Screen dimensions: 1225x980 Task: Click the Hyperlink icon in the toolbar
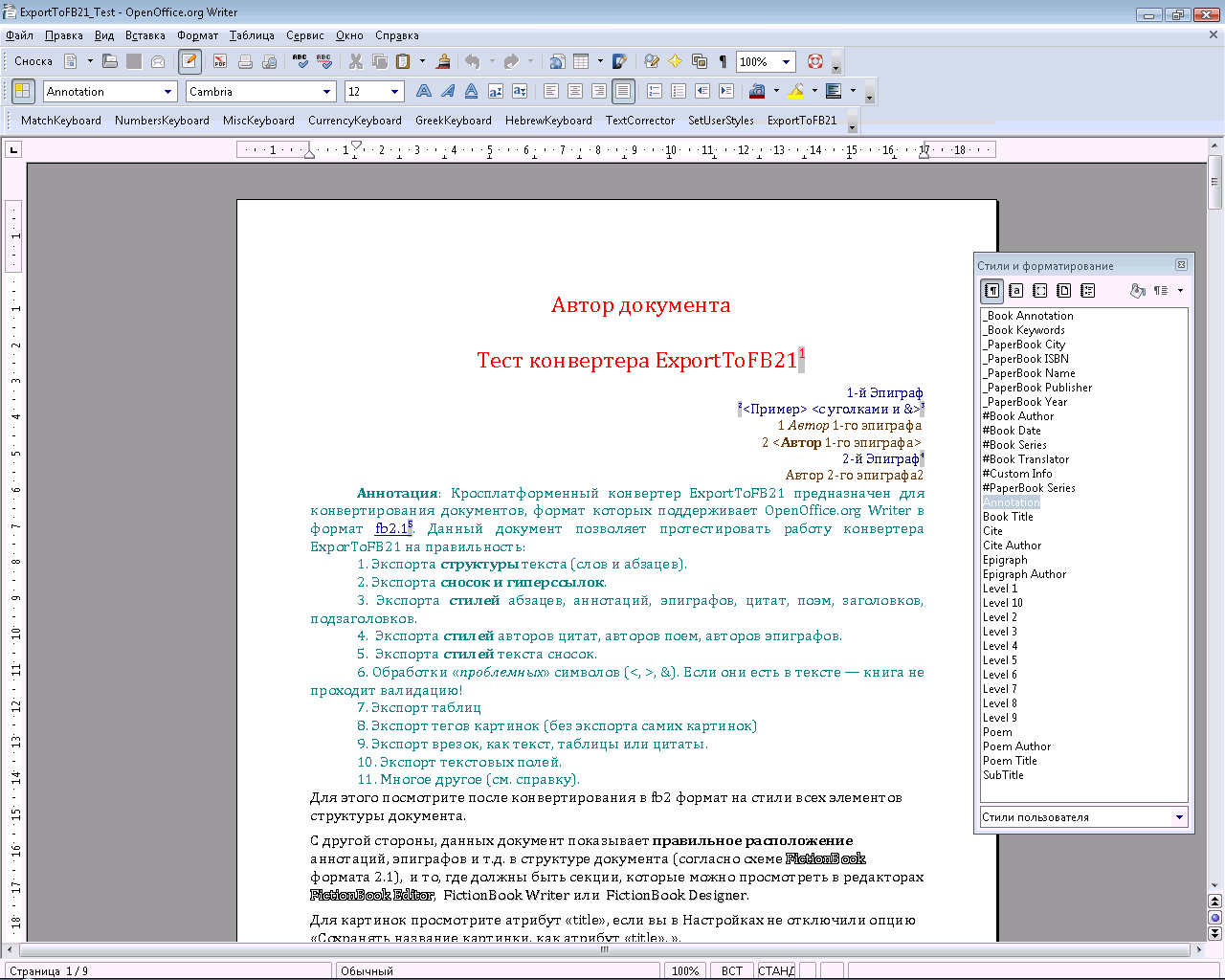[x=557, y=61]
